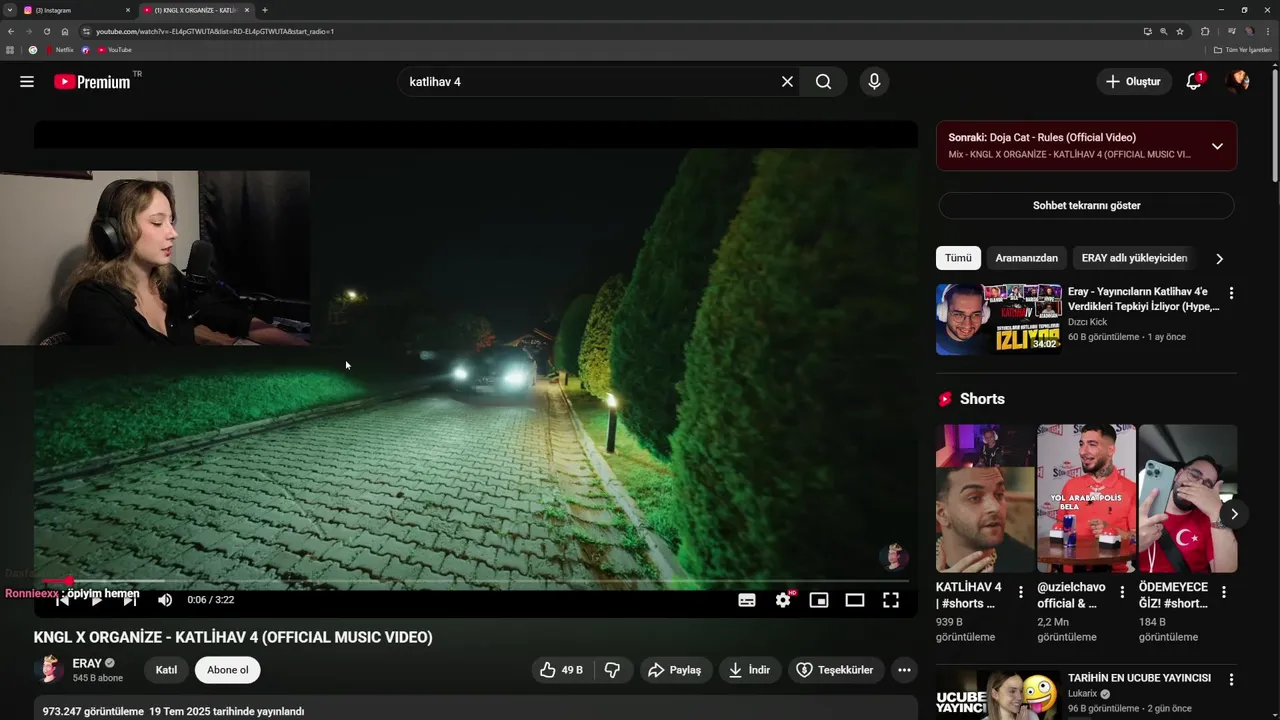
Task: Seek on the video progress bar
Action: (x=476, y=581)
